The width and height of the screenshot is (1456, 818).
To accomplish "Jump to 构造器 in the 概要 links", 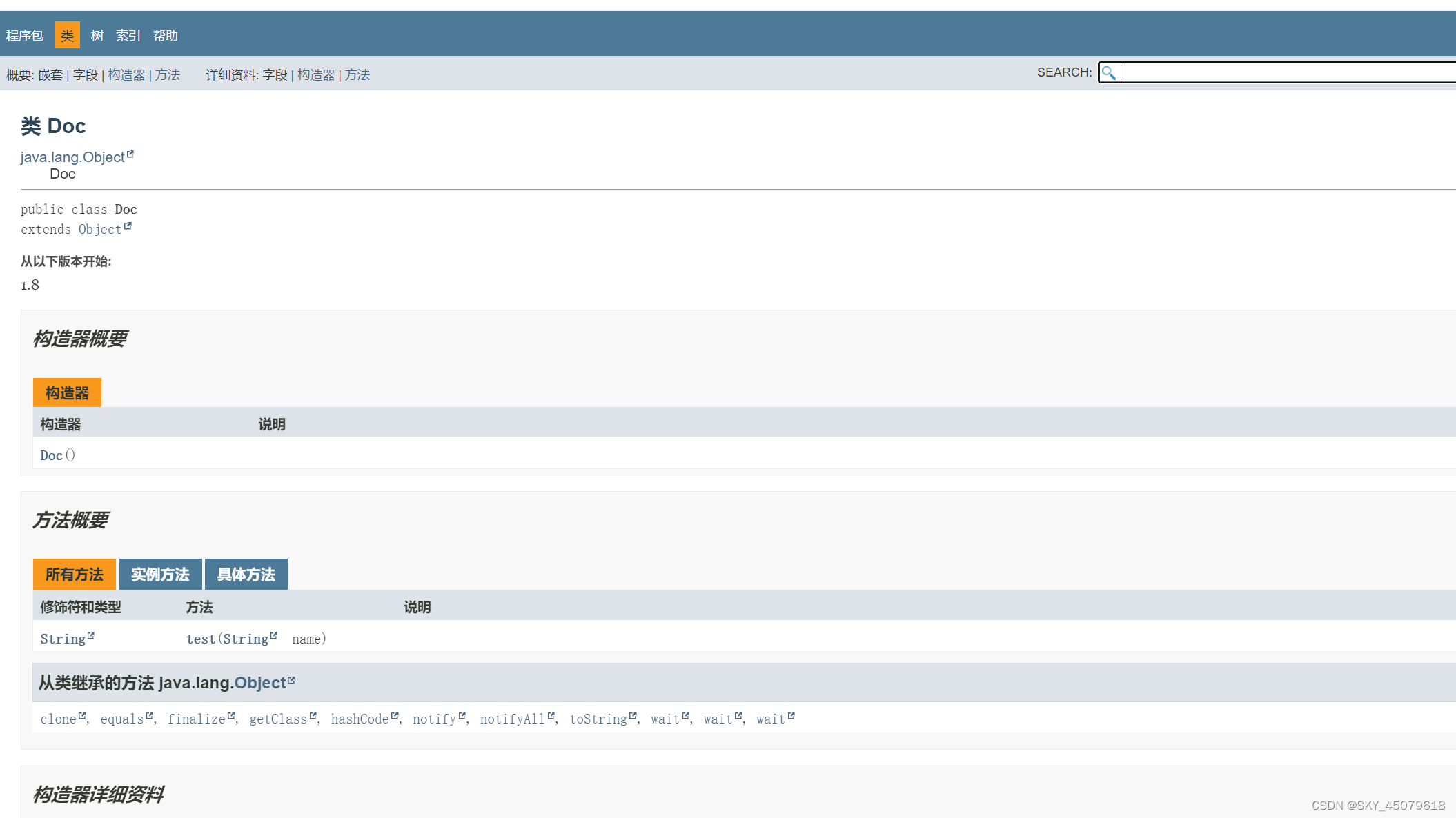I will [x=126, y=74].
